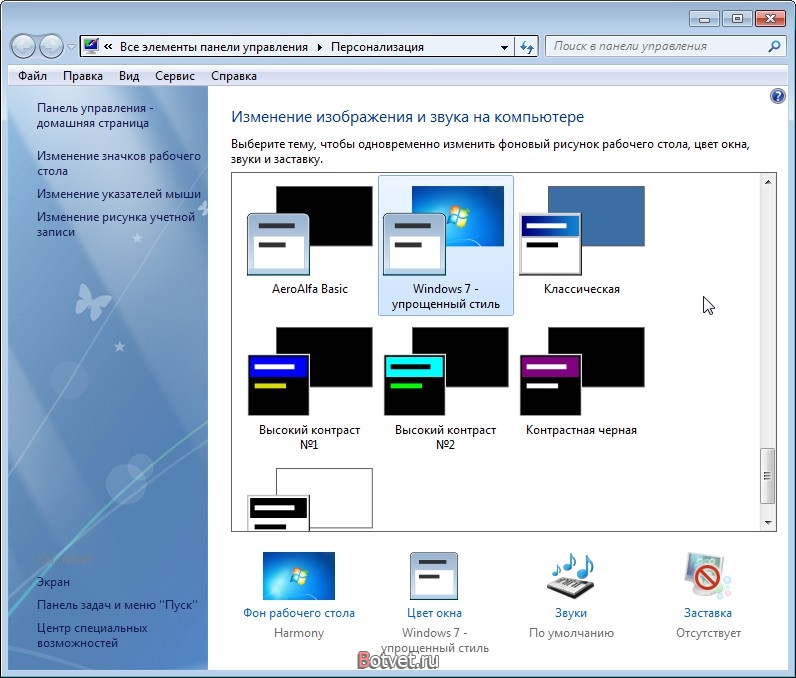Open the Файл menu
796x678 pixels.
point(32,76)
